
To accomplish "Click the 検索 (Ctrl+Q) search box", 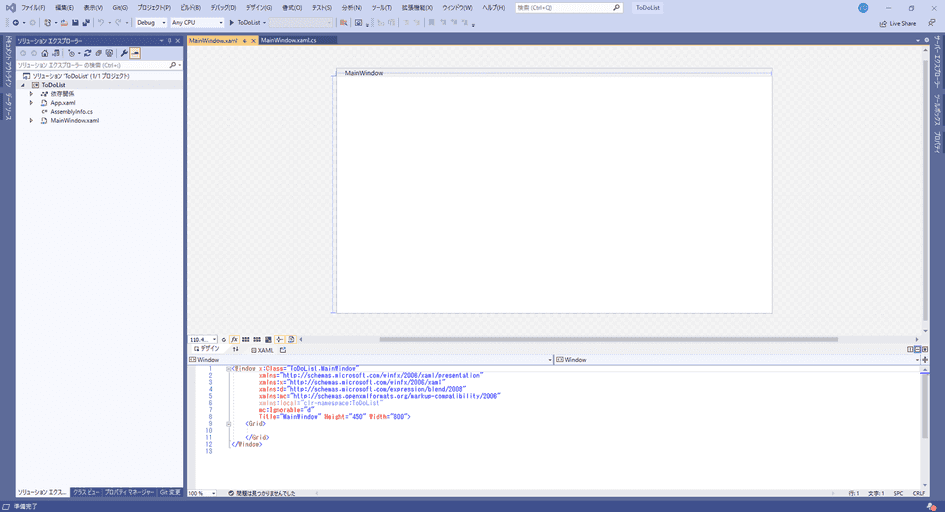I will coord(568,8).
